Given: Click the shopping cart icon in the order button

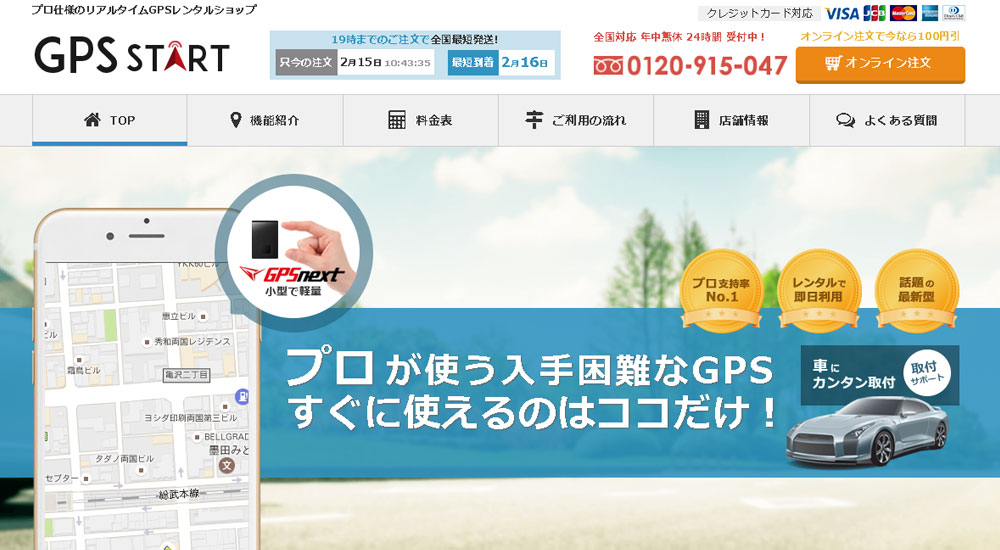Looking at the screenshot, I should coord(832,63).
